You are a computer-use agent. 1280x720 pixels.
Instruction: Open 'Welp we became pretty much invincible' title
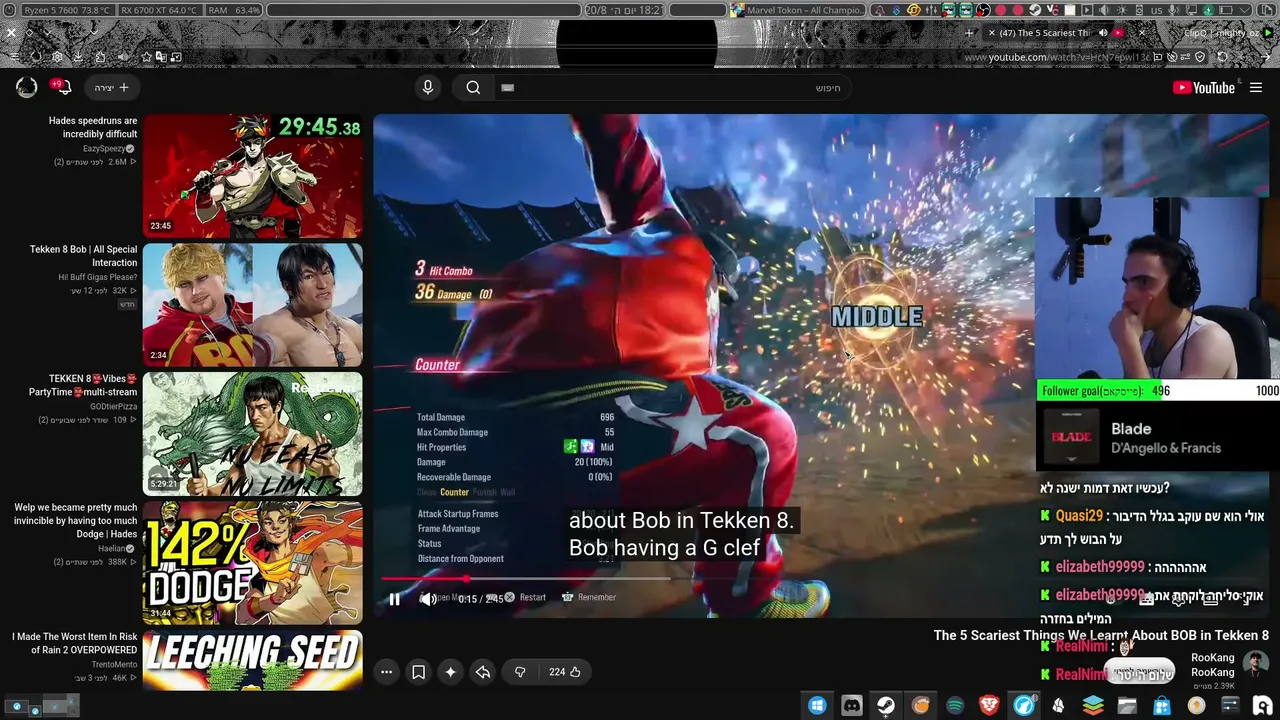(x=76, y=521)
